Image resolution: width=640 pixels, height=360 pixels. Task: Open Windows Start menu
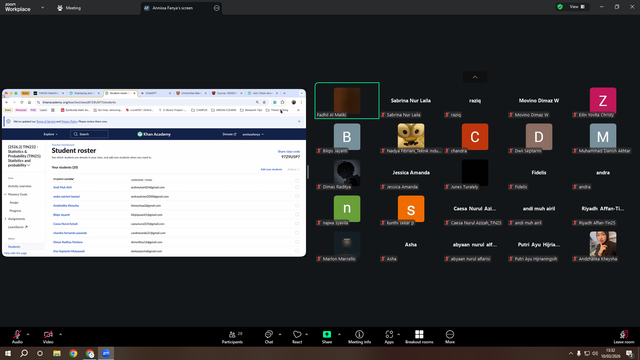8,353
